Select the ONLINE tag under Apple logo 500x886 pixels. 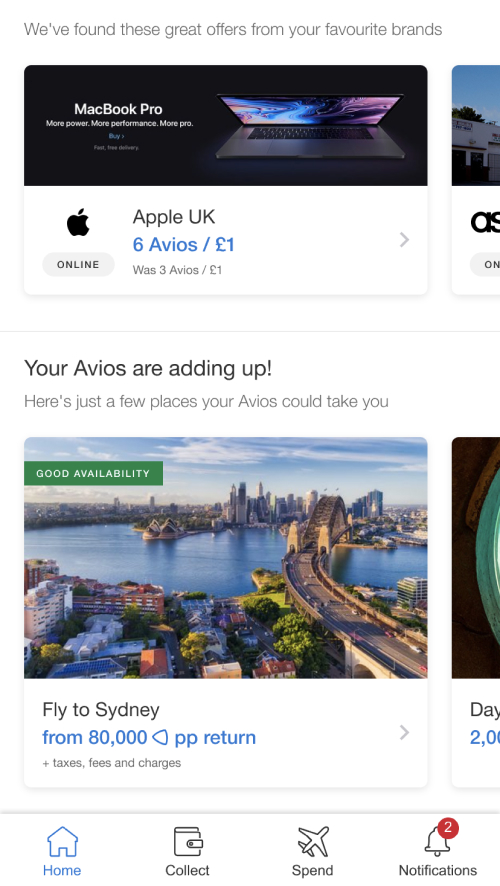coord(78,264)
